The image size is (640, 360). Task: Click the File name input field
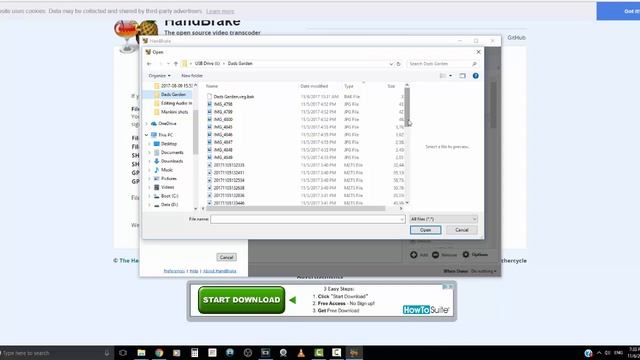[x=307, y=220]
